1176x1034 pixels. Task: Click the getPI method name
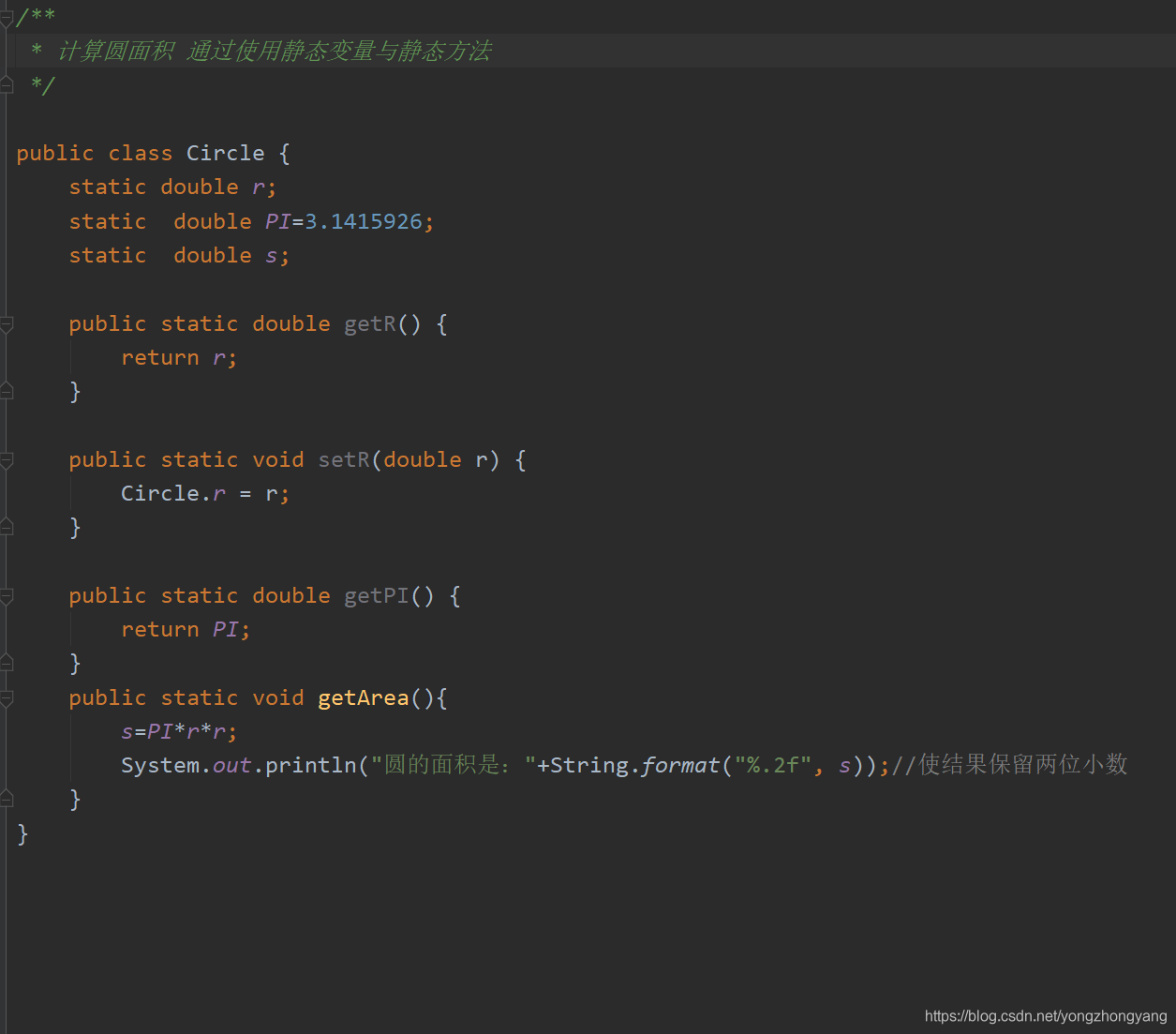[377, 596]
